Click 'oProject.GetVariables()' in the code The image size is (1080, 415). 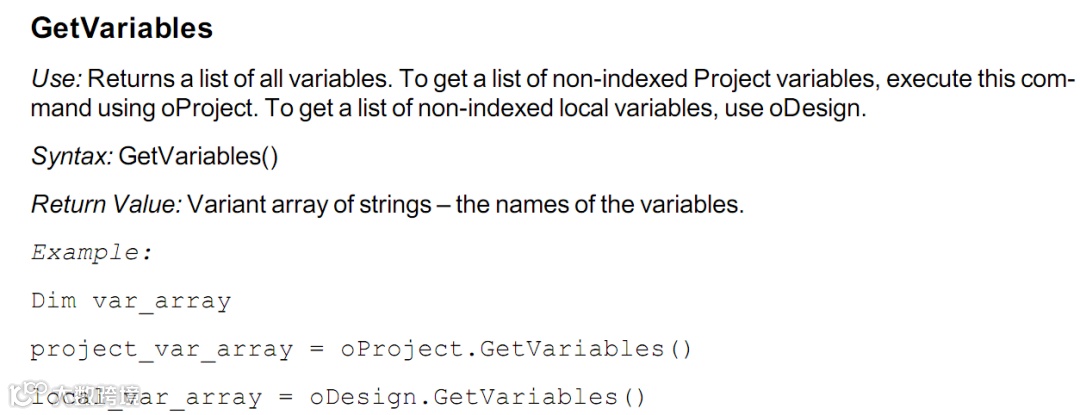click(516, 349)
